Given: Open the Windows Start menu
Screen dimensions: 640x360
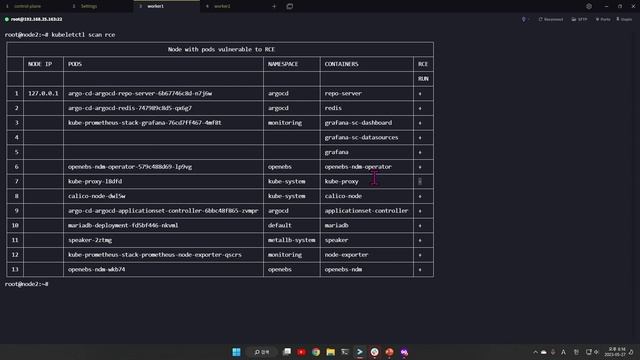Looking at the screenshot, I should pyautogui.click(x=236, y=352).
